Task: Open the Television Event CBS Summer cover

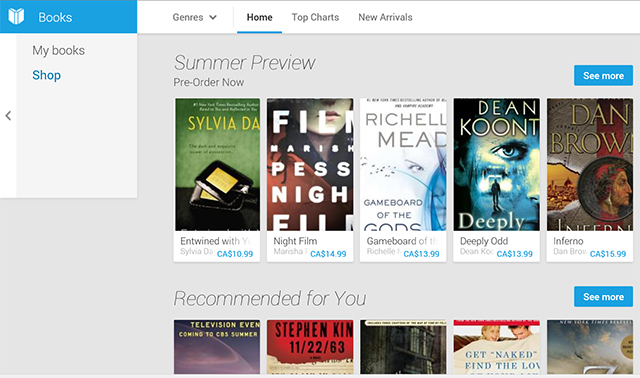Action: click(x=217, y=347)
